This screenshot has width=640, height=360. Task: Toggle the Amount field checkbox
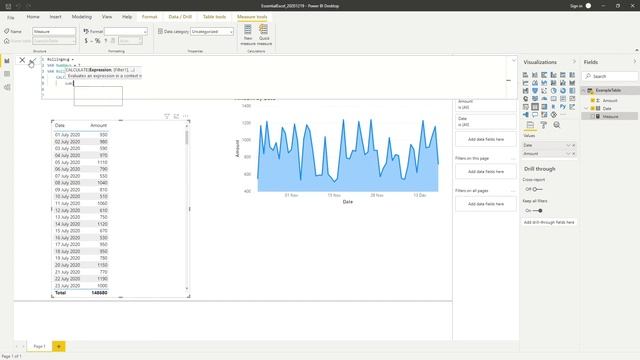coord(593,100)
